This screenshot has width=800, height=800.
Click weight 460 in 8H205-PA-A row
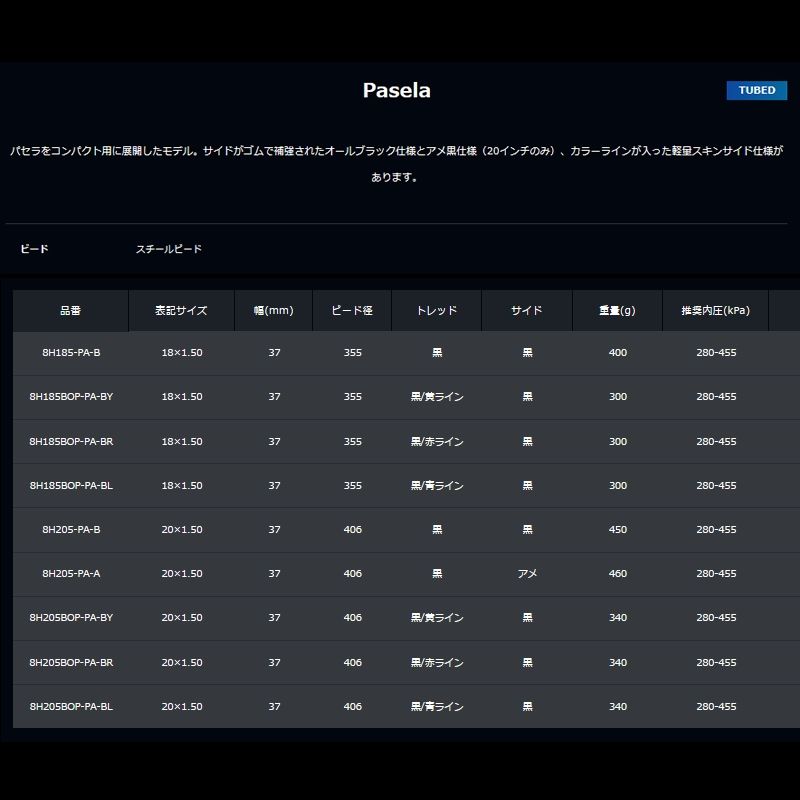(x=617, y=573)
